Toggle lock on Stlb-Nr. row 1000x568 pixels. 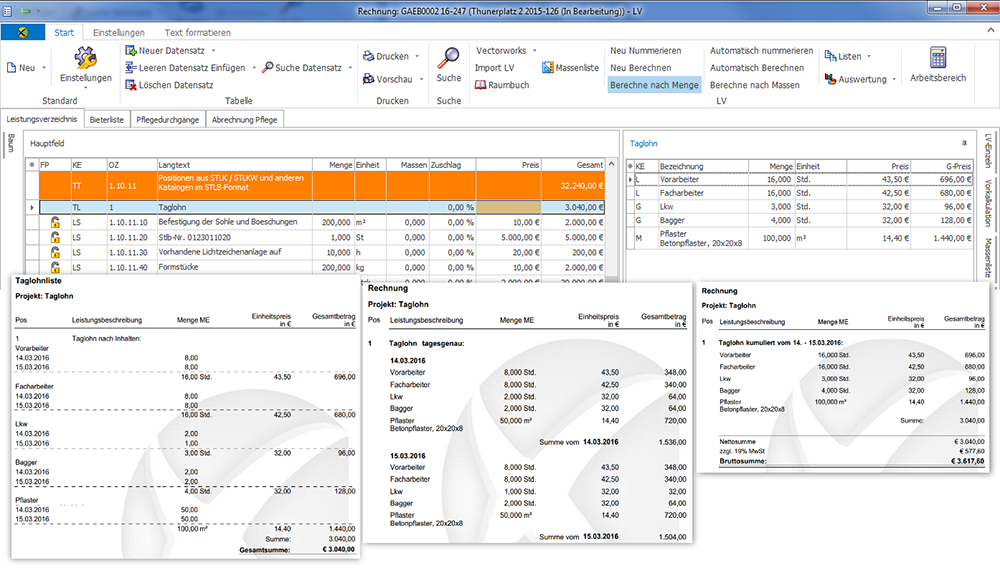(55, 237)
